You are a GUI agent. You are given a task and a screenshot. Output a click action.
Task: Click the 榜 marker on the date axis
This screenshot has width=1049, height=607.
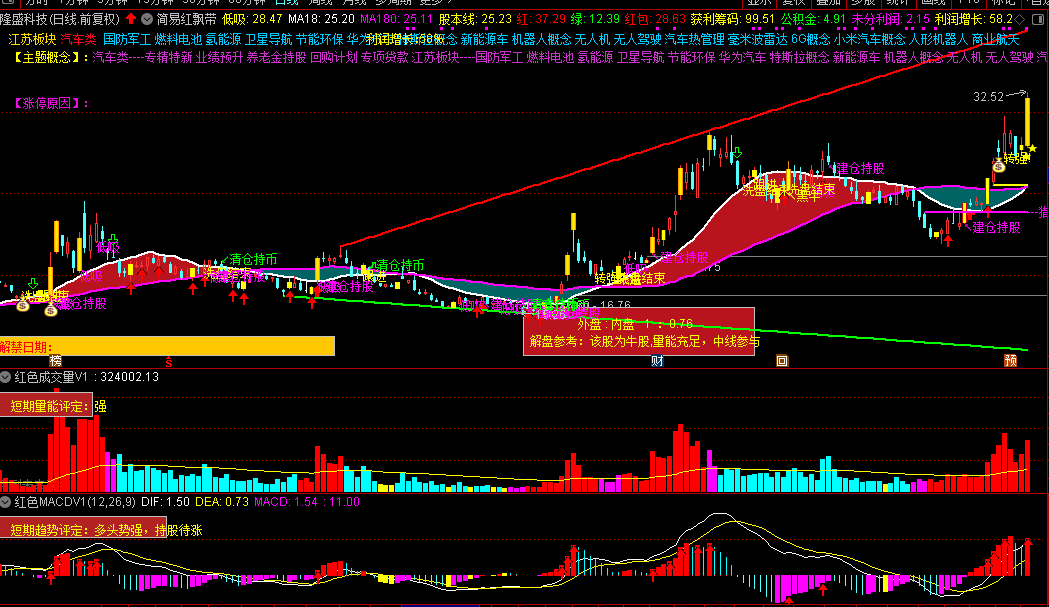click(56, 361)
